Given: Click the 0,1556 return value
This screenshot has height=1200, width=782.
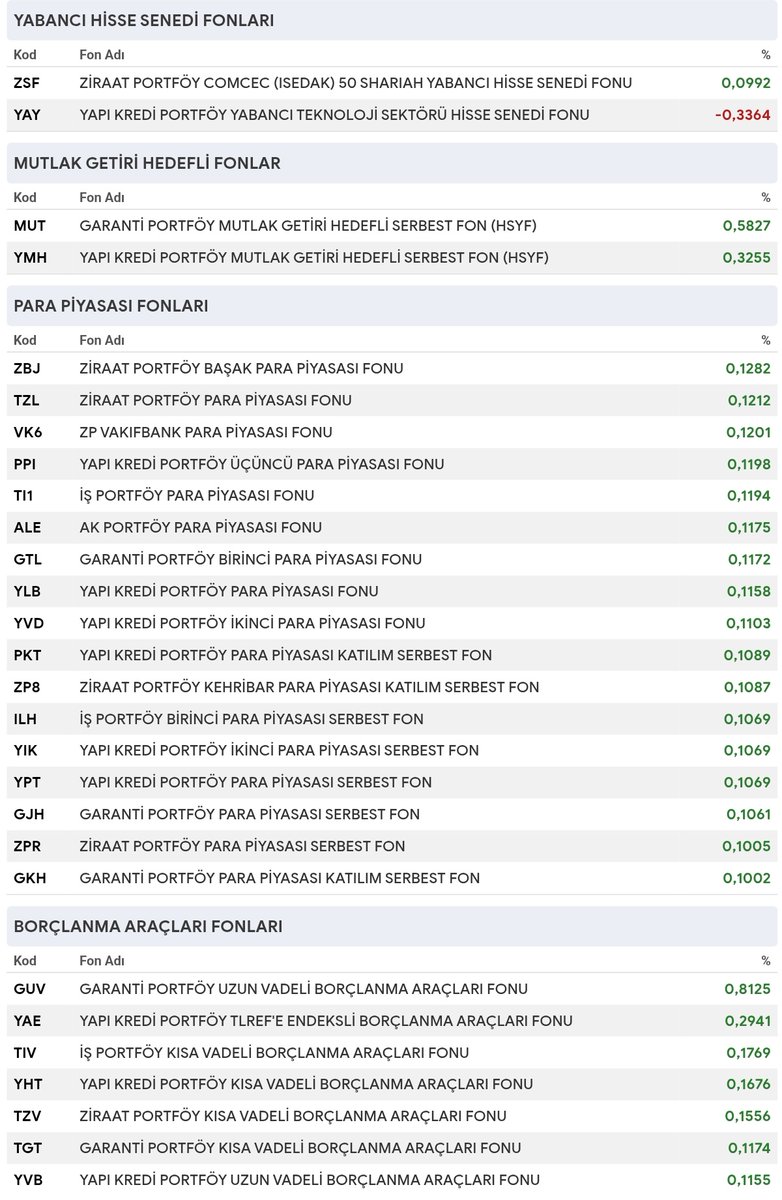Looking at the screenshot, I should (x=749, y=1117).
